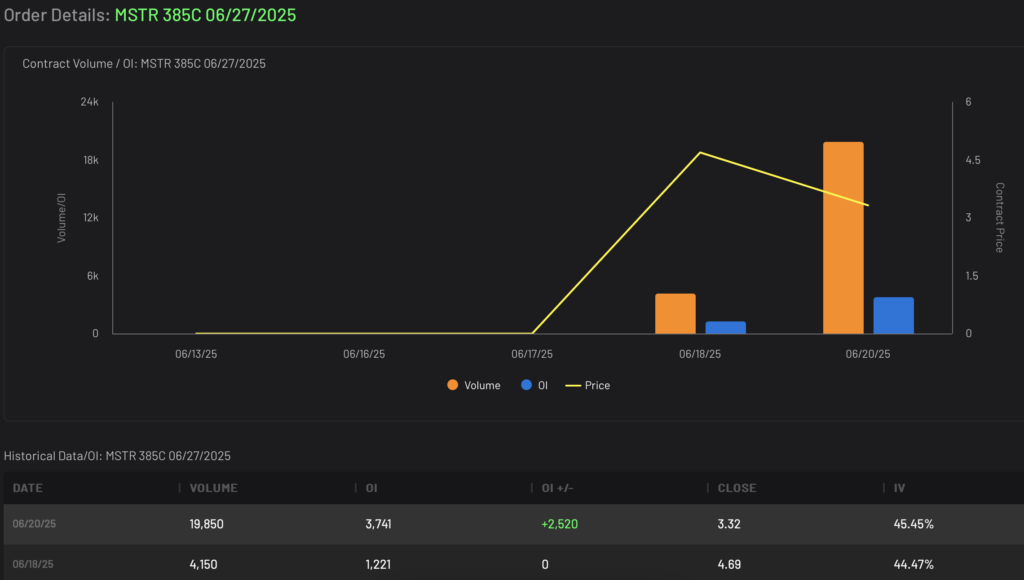Sort table by the OI column header
The height and width of the screenshot is (580, 1024).
coord(372,488)
